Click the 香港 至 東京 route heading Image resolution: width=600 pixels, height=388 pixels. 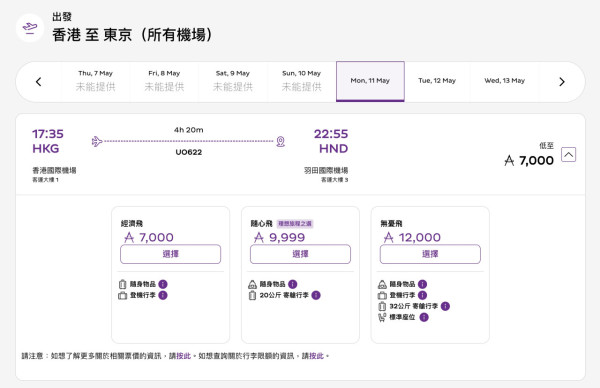132,35
